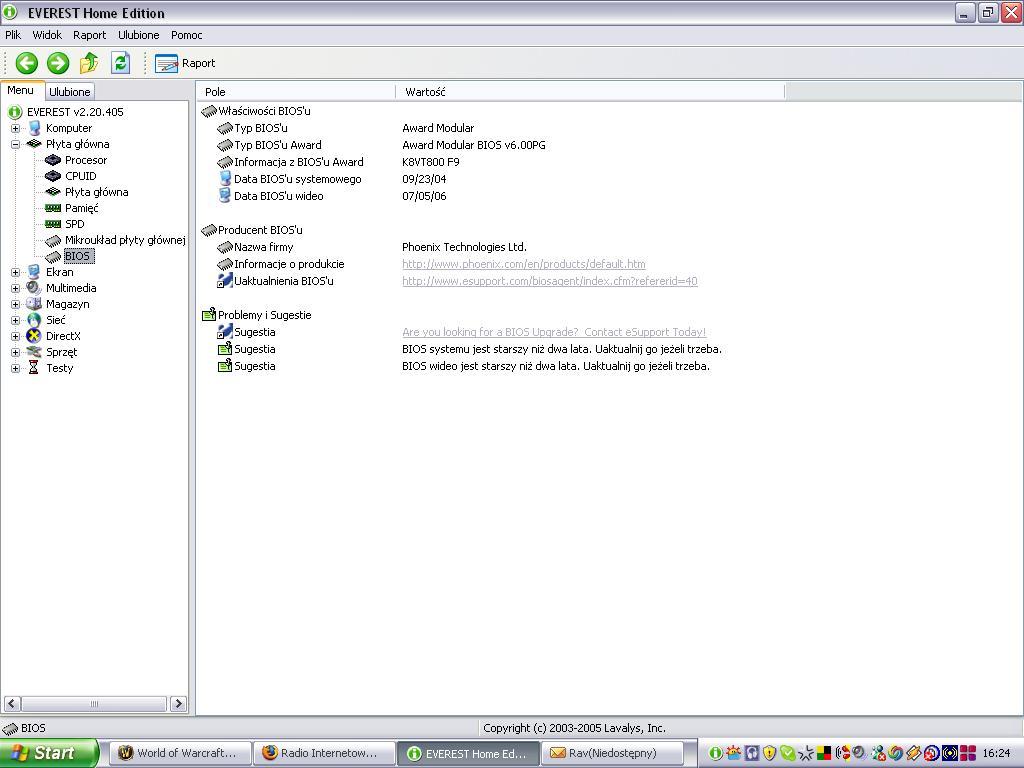Screen dimensions: 1024x768
Task: Select the EVEREST v2.20.405 root node
Action: point(75,112)
